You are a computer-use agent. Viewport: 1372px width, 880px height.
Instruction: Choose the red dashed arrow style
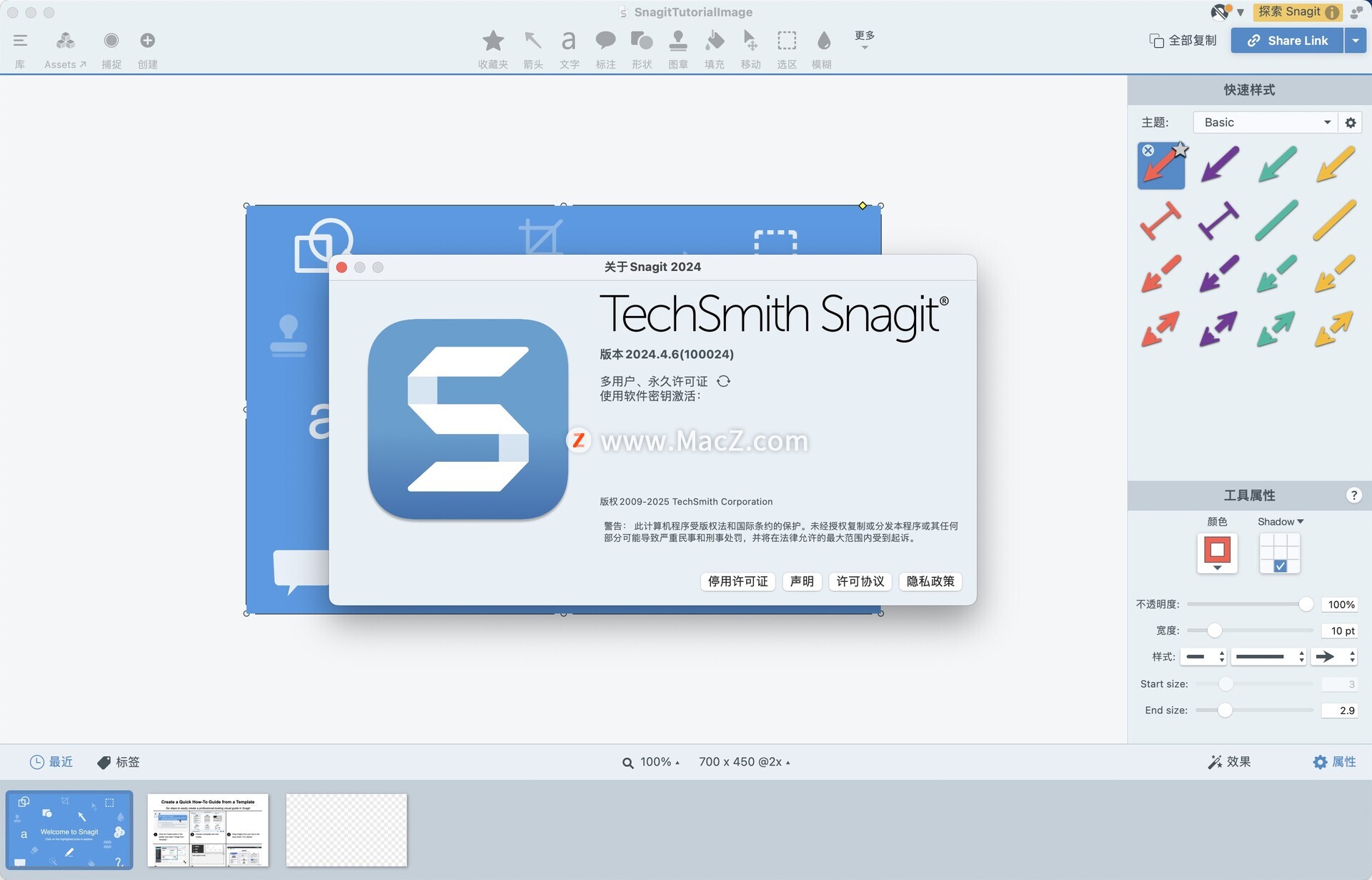(1160, 274)
